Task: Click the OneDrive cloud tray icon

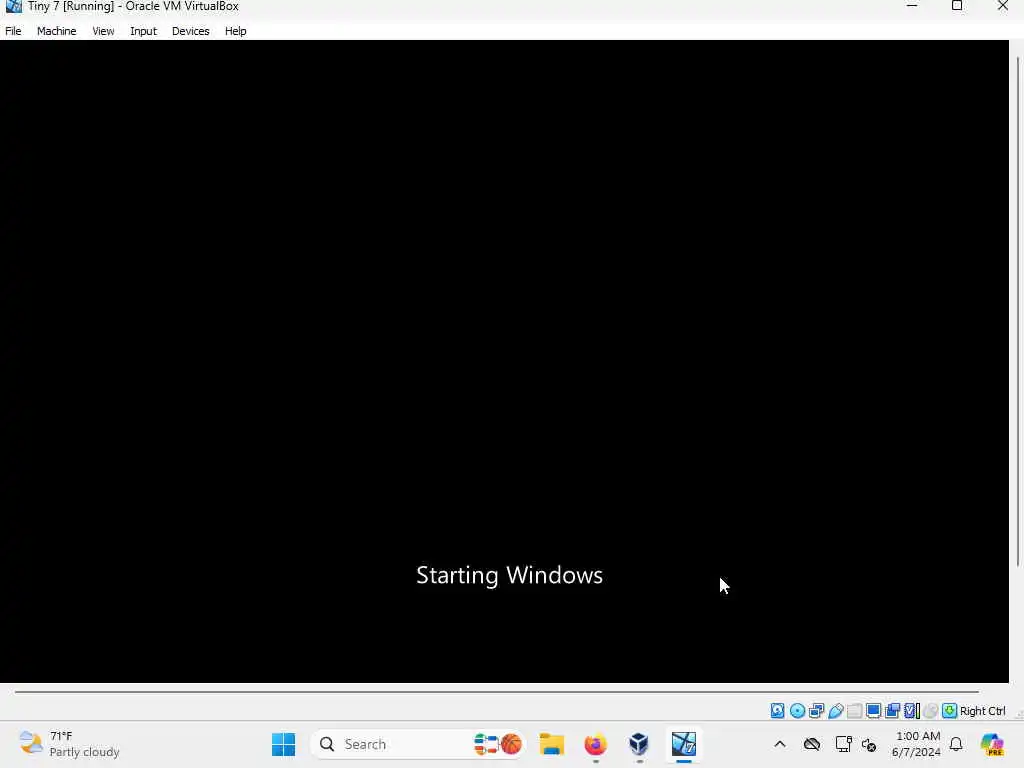Action: [x=812, y=744]
